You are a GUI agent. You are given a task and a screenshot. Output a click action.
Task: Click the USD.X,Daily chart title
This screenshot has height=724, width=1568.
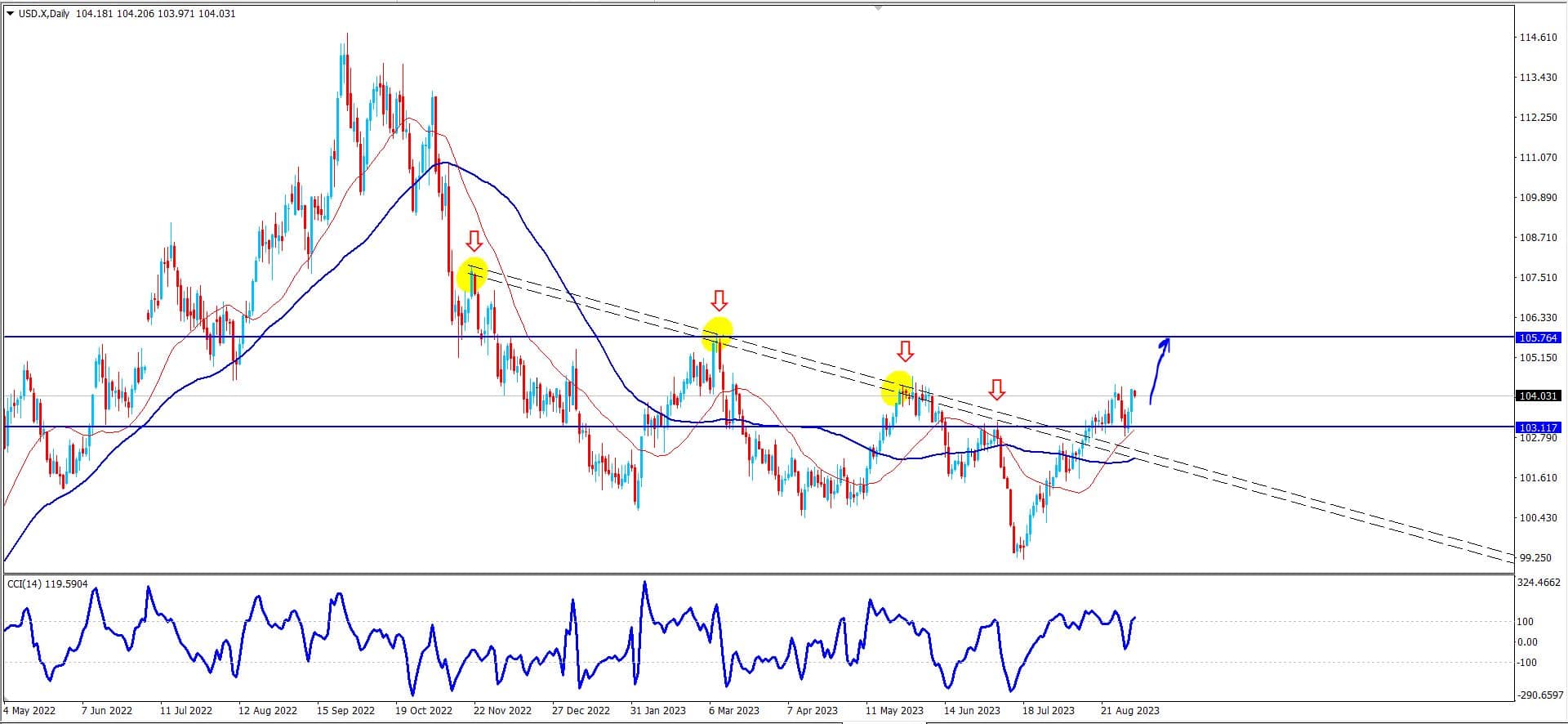tap(44, 13)
